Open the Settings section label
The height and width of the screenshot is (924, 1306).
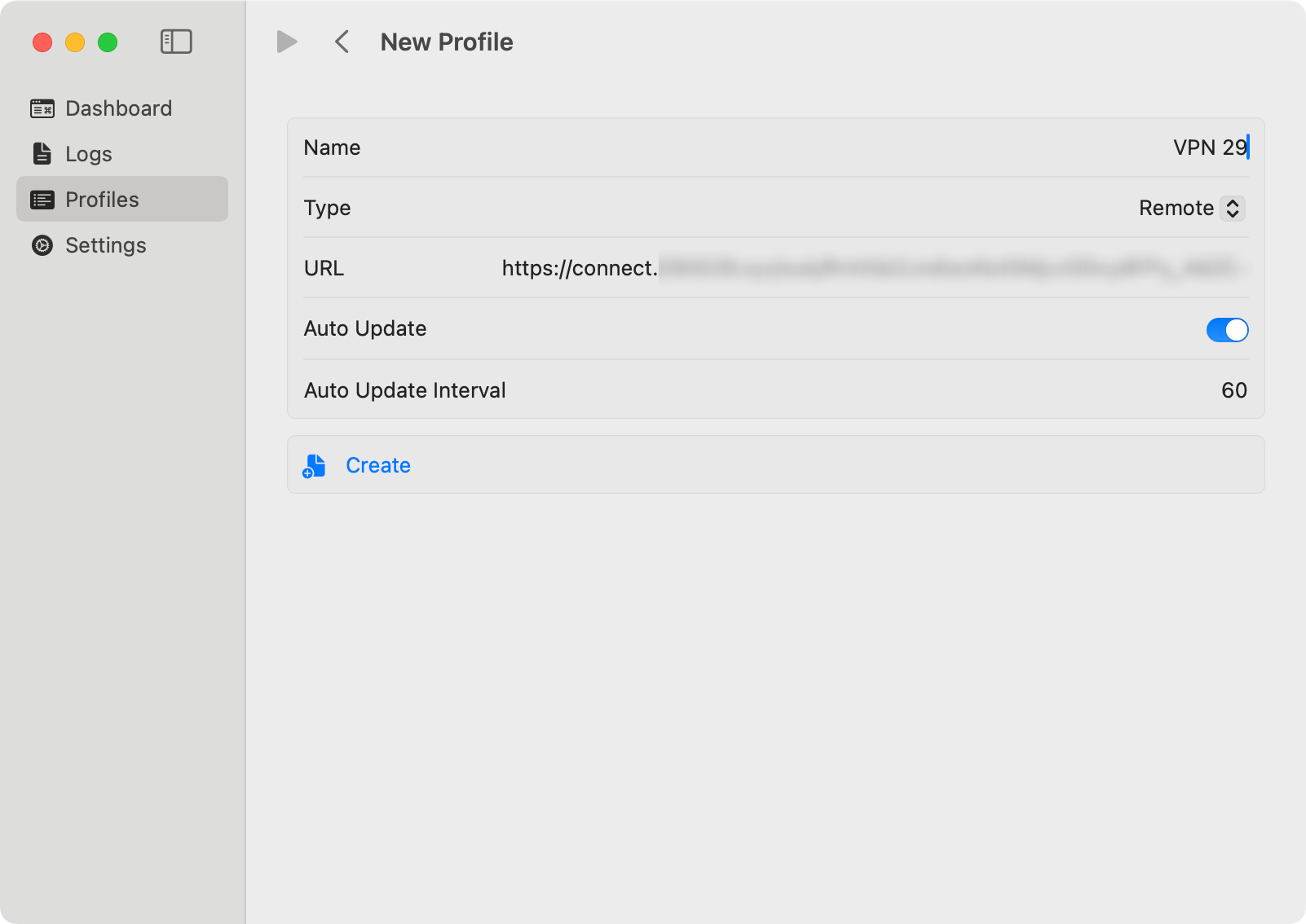coord(106,245)
